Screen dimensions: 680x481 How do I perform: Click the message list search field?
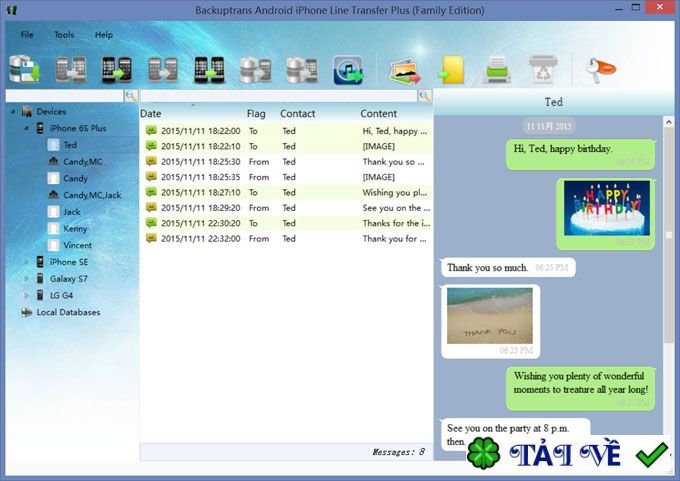279,96
